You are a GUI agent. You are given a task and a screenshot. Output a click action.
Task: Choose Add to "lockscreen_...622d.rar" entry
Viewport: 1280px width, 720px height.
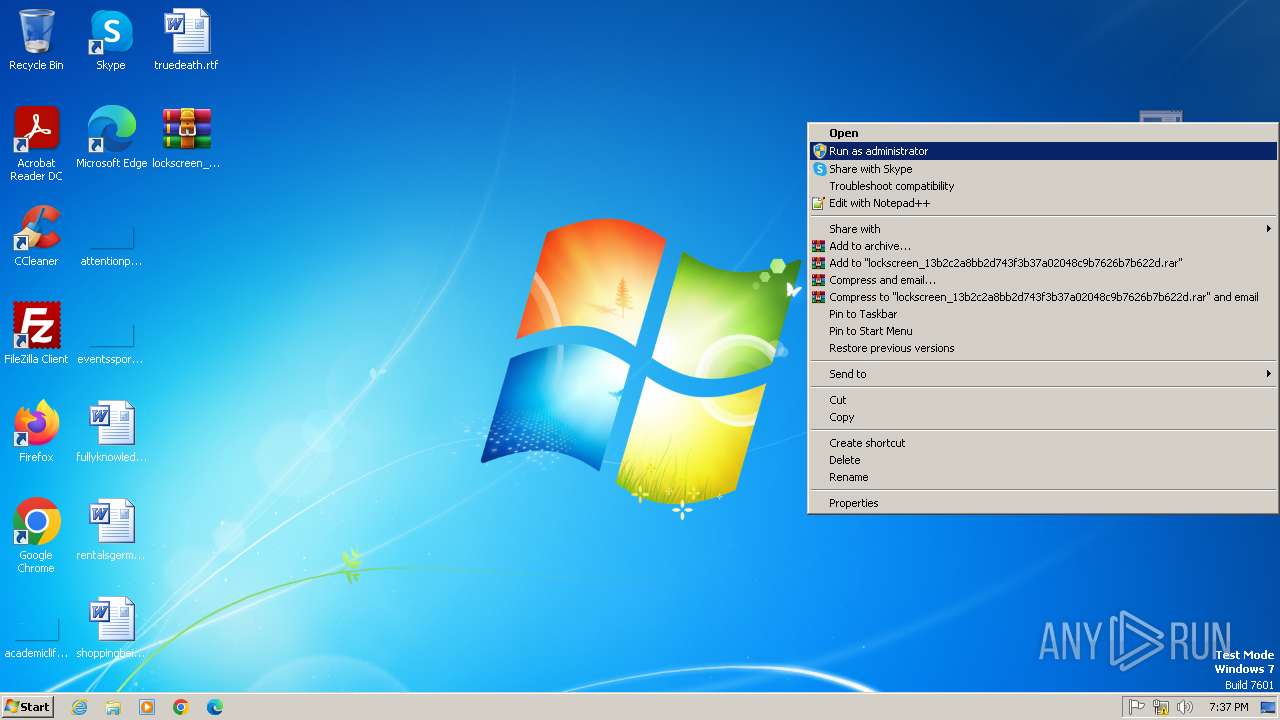coord(1043,263)
